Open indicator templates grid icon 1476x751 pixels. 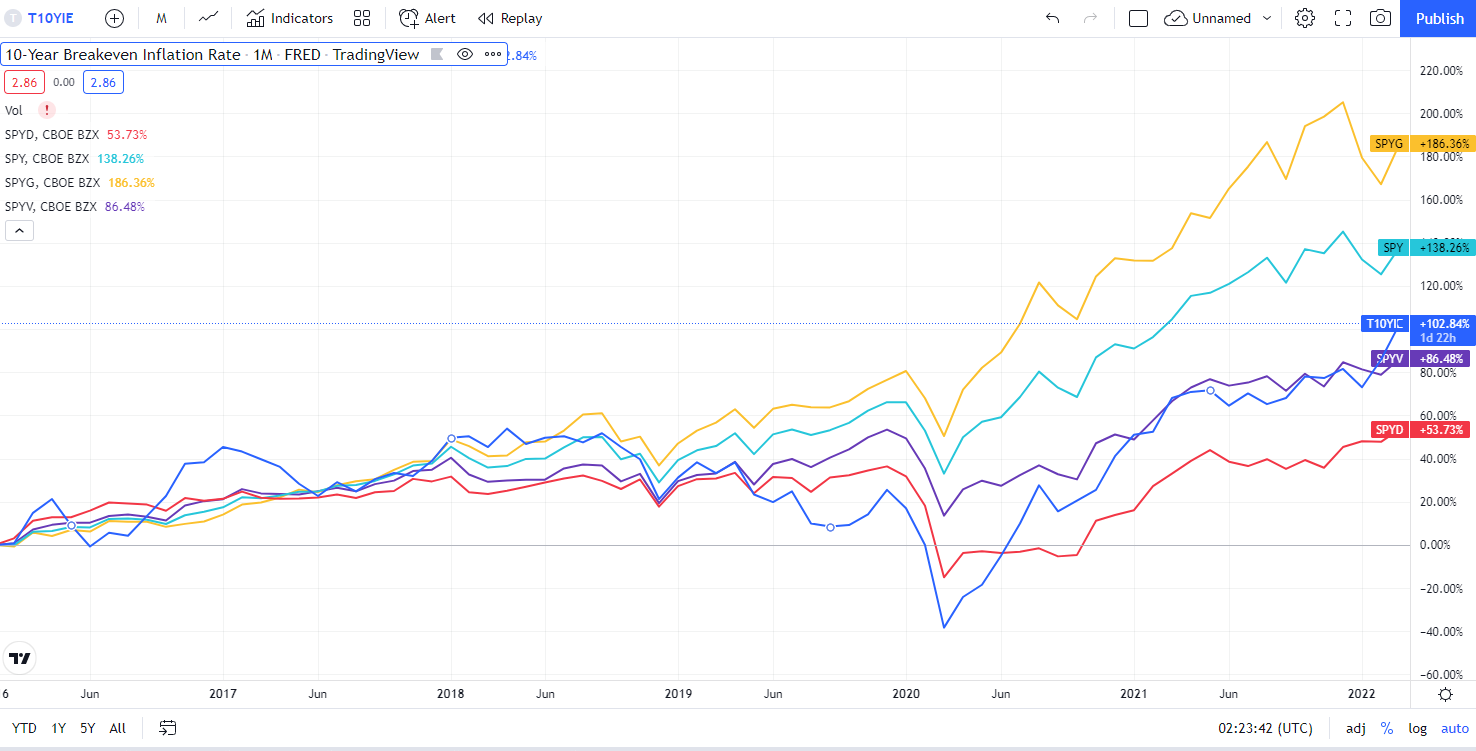tap(362, 18)
